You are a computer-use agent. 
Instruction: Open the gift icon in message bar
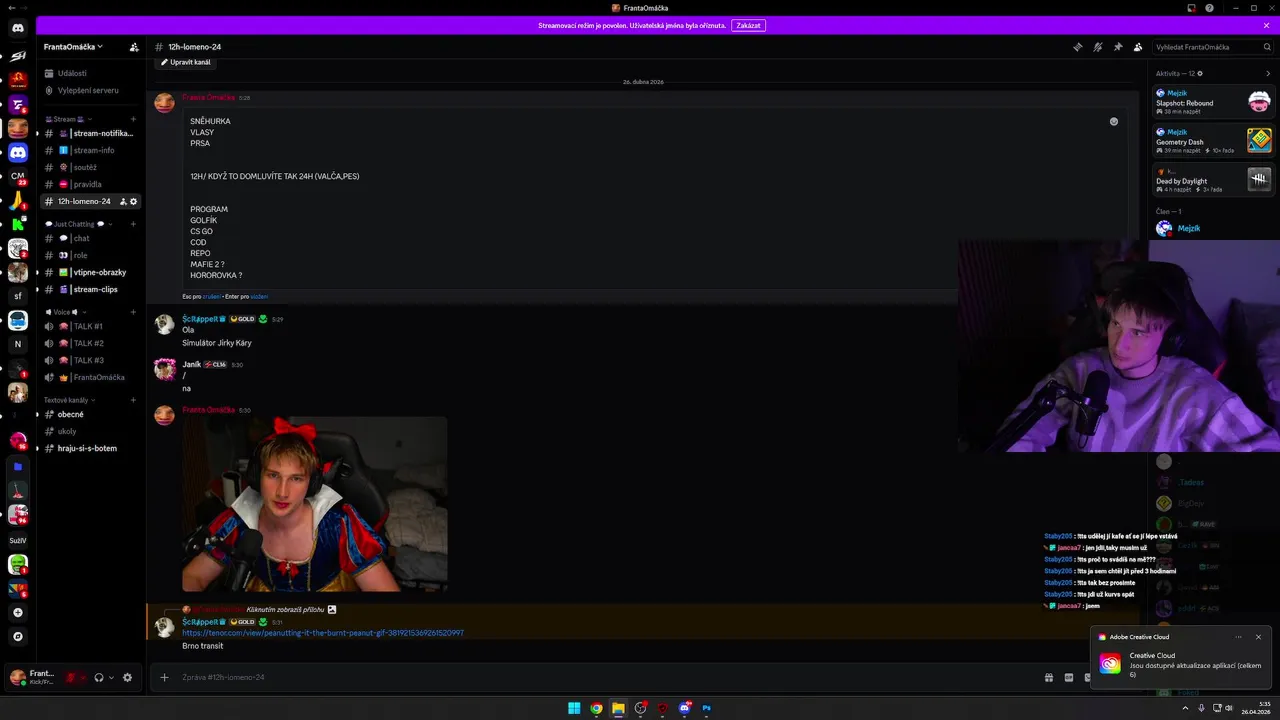pyautogui.click(x=1049, y=677)
